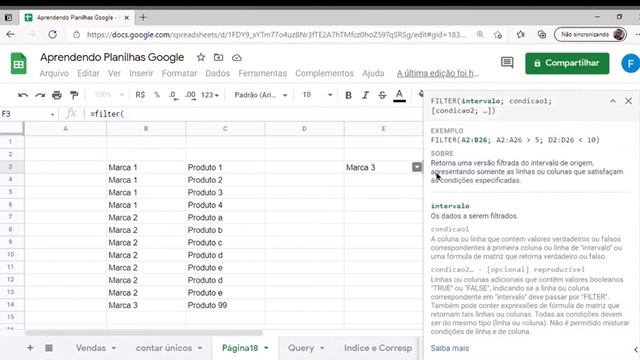Switch to the Vendas sheet tab
The height and width of the screenshot is (360, 640).
[91, 348]
